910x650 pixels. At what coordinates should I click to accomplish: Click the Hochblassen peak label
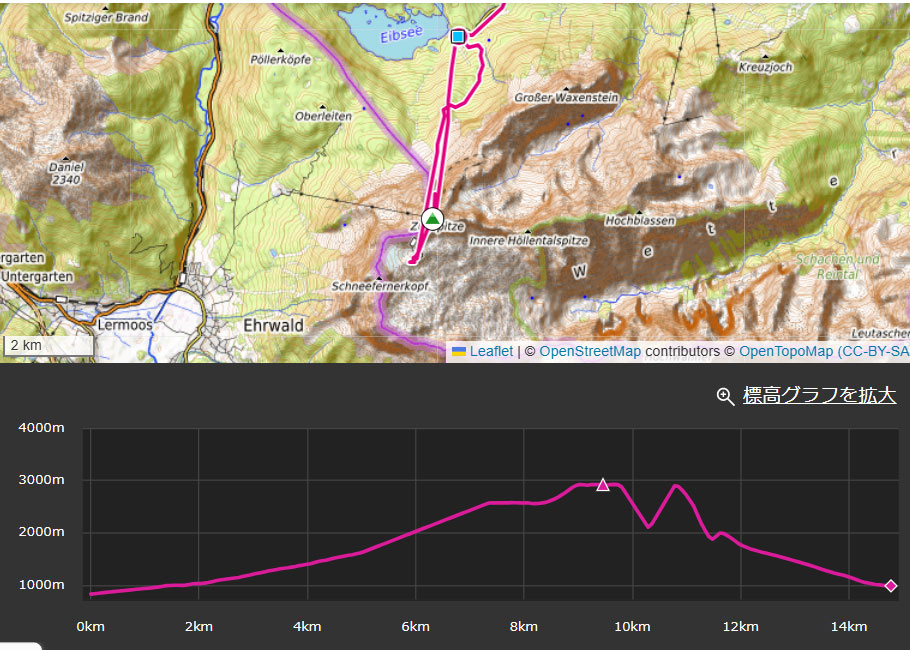click(x=640, y=220)
